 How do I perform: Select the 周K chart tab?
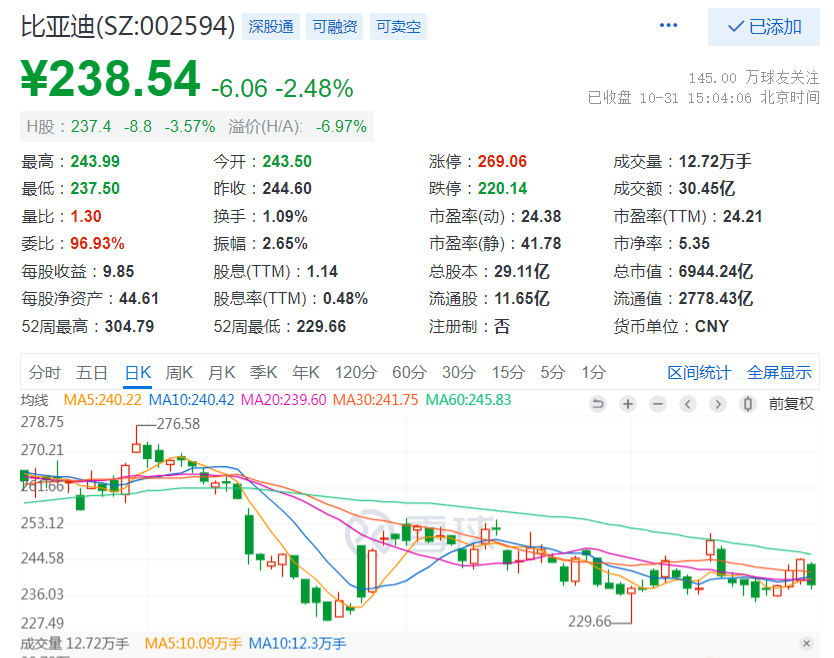tap(179, 372)
